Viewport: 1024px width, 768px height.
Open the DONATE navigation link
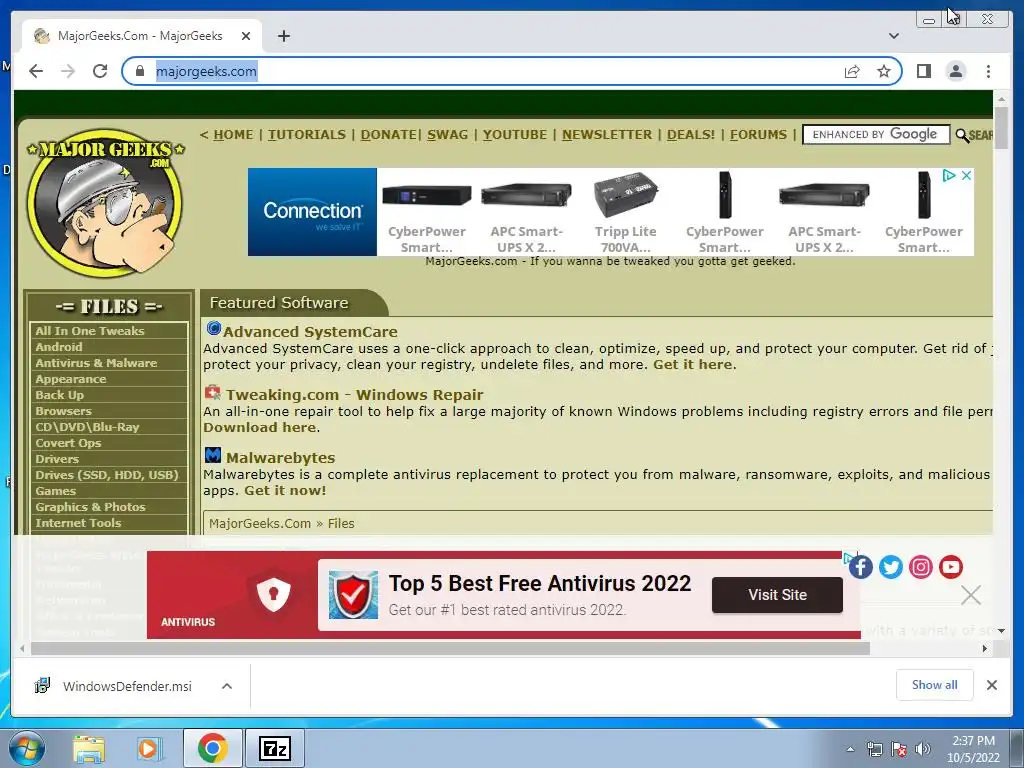(x=389, y=135)
